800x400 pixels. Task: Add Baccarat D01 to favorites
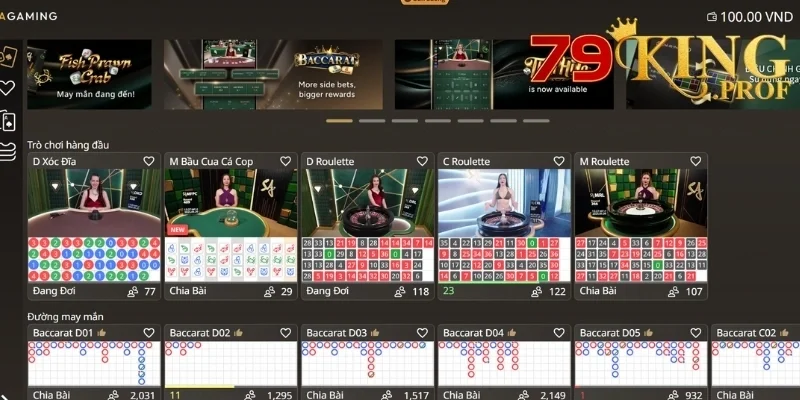point(149,332)
